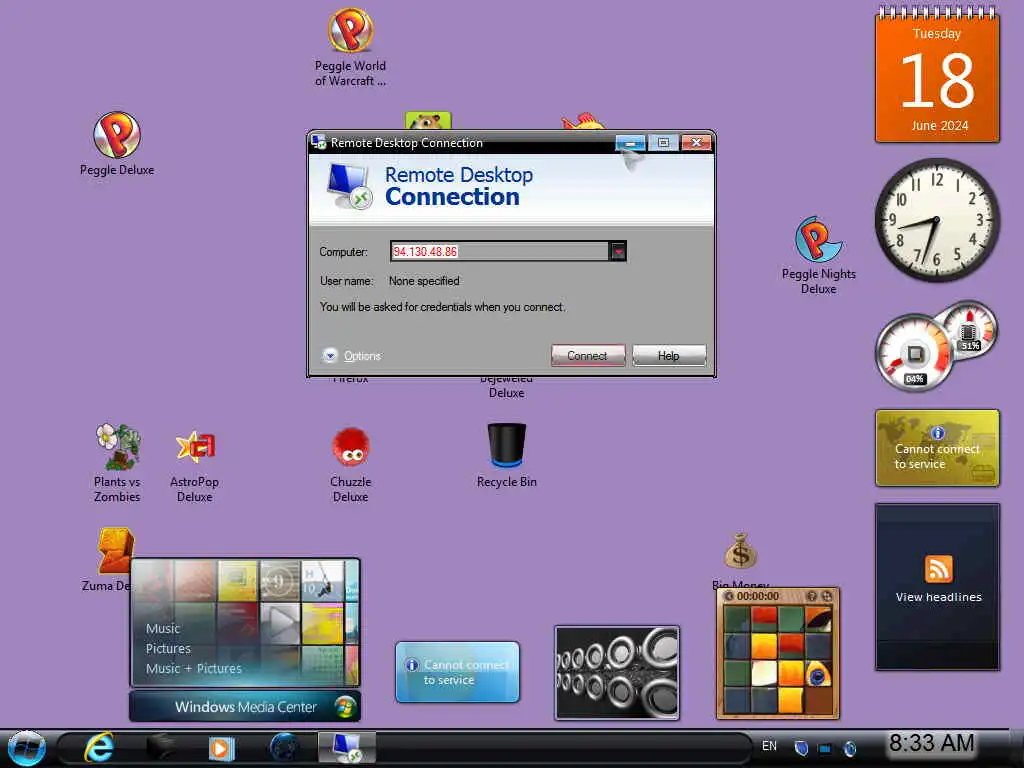Select the Big Money money-bag icon
Viewport: 1024px width, 768px height.
(740, 552)
